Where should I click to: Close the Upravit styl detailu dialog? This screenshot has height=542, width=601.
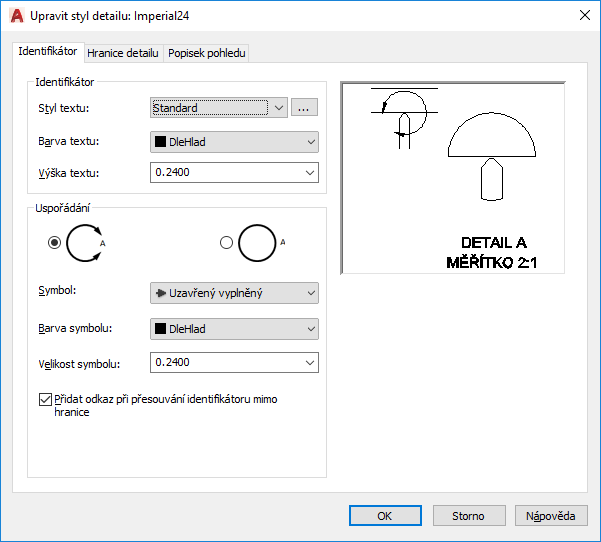(585, 16)
